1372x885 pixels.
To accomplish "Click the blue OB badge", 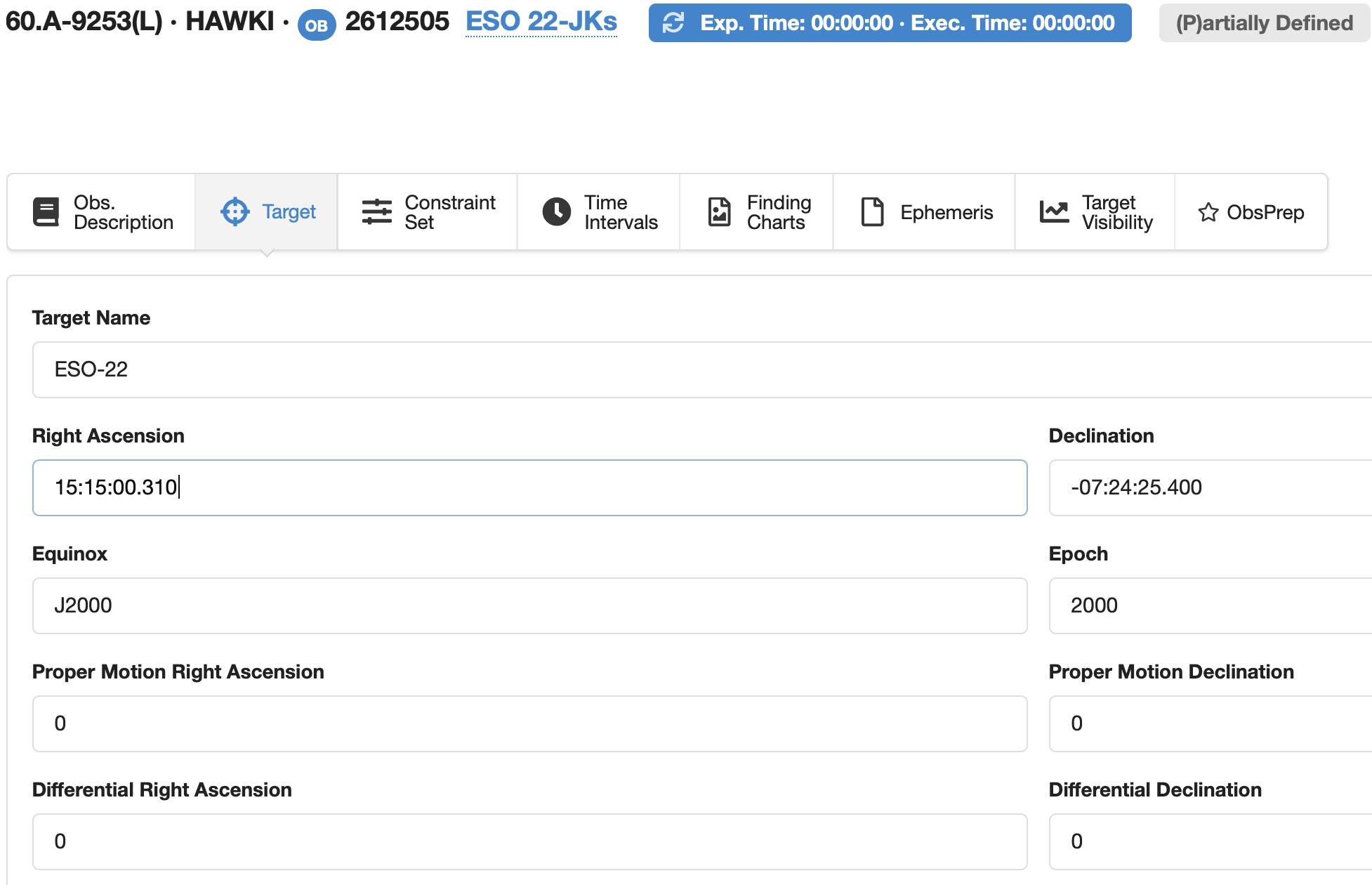I will pos(317,25).
